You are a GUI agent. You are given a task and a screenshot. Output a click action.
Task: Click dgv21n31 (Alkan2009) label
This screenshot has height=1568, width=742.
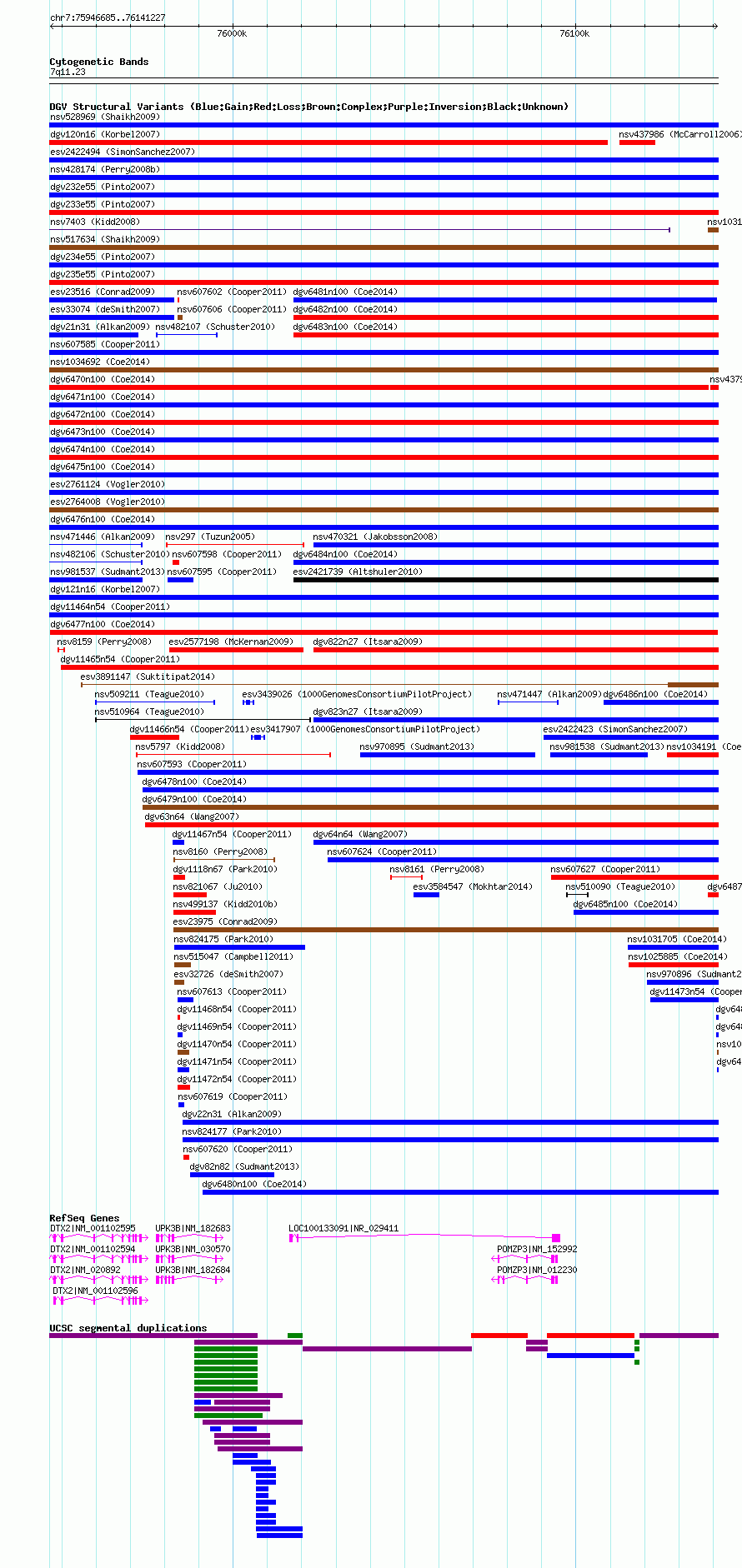click(x=99, y=327)
